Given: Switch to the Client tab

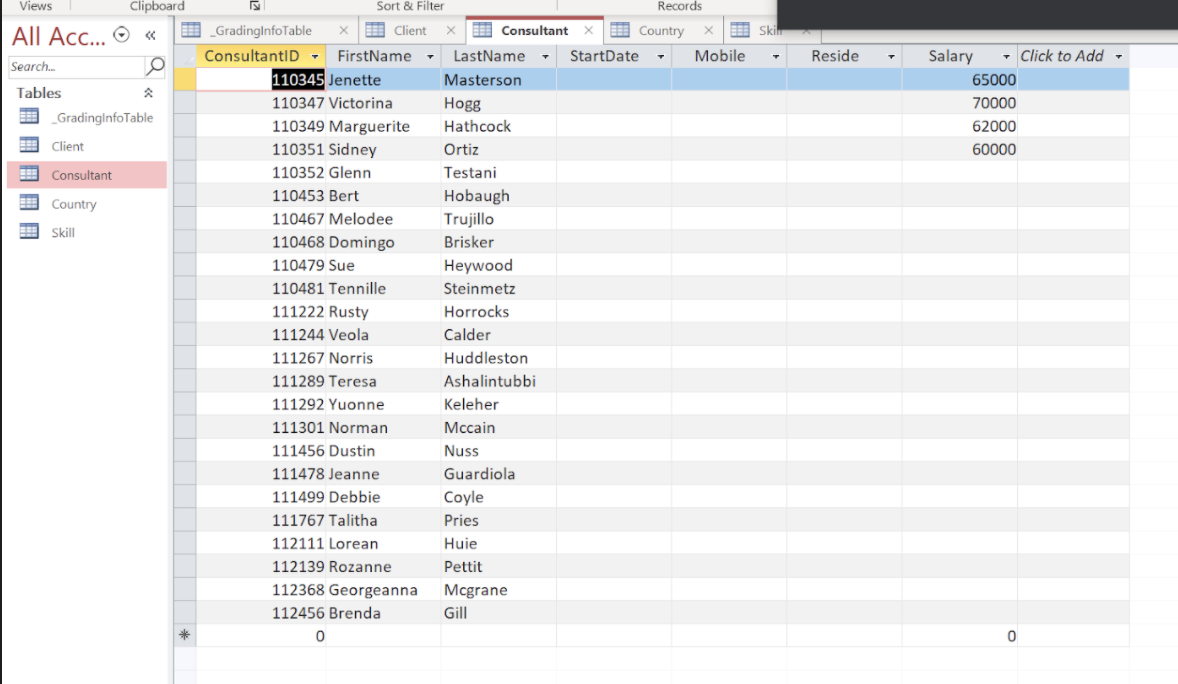Looking at the screenshot, I should tap(408, 30).
